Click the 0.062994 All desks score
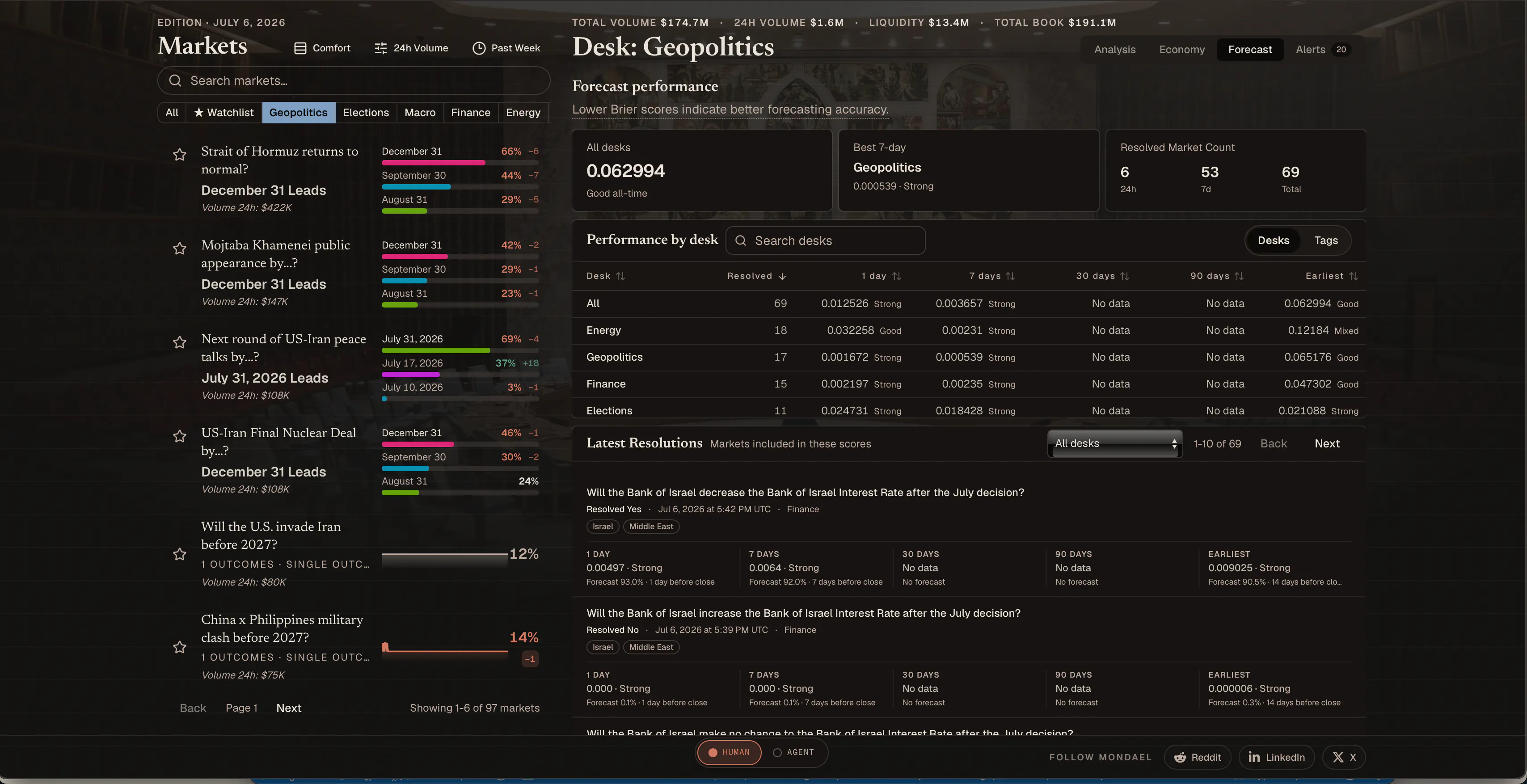1527x784 pixels. [x=625, y=171]
